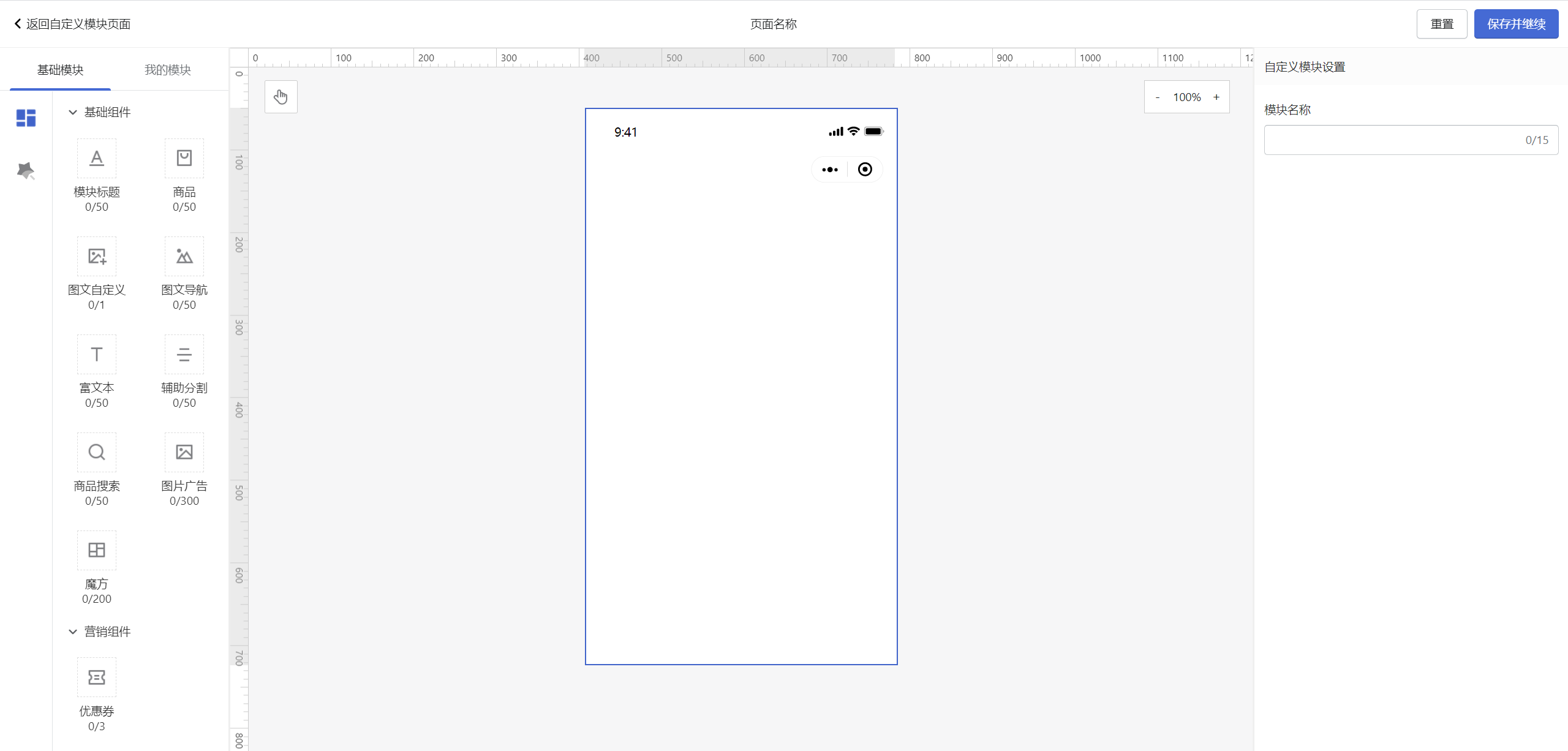Select the 模块标题 component icon
The width and height of the screenshot is (1568, 751).
pyautogui.click(x=97, y=159)
